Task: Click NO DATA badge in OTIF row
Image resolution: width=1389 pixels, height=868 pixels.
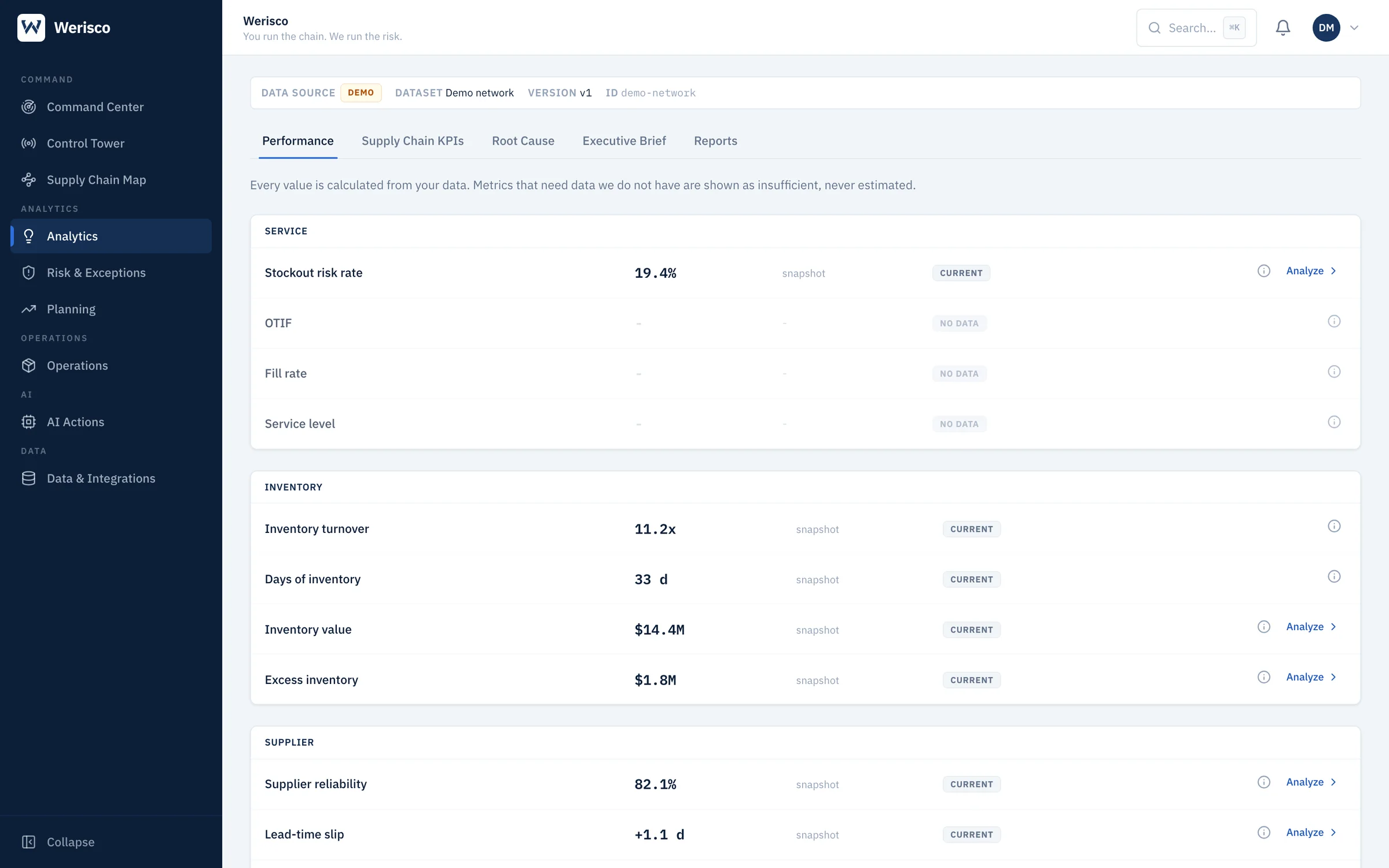Action: [x=959, y=323]
